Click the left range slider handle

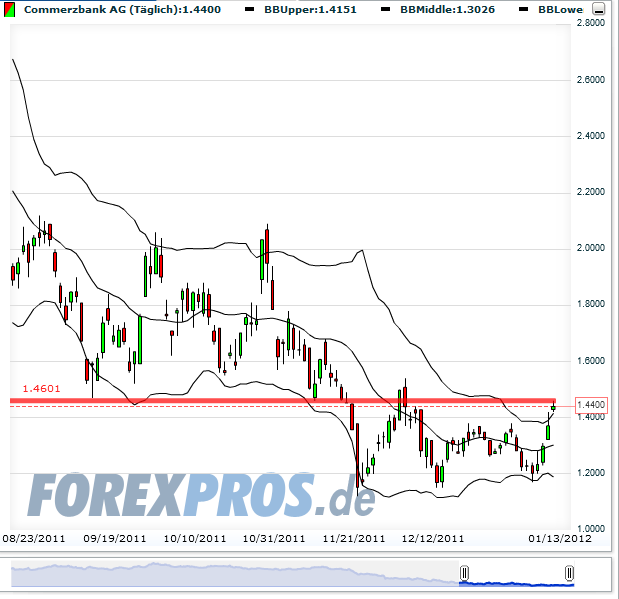tap(464, 573)
